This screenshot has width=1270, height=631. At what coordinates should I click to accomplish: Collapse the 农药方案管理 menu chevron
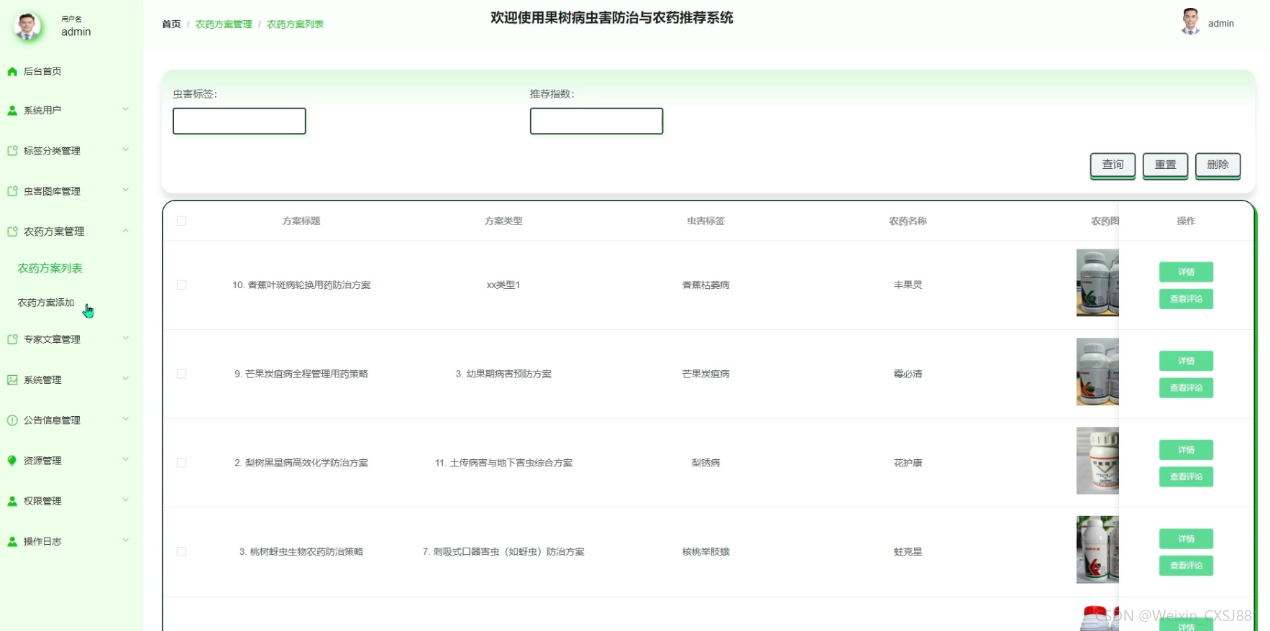126,230
